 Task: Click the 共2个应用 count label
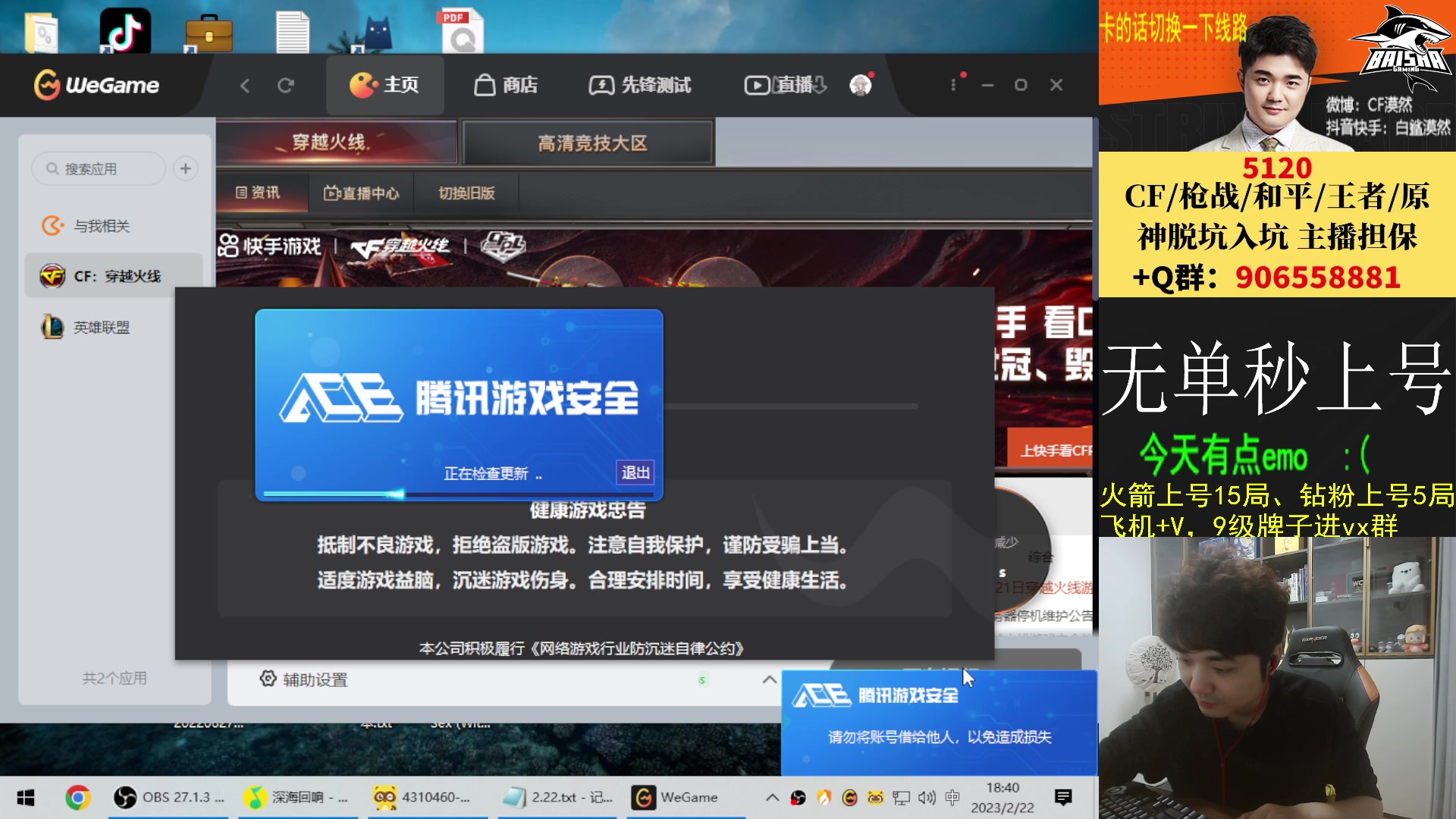click(115, 678)
